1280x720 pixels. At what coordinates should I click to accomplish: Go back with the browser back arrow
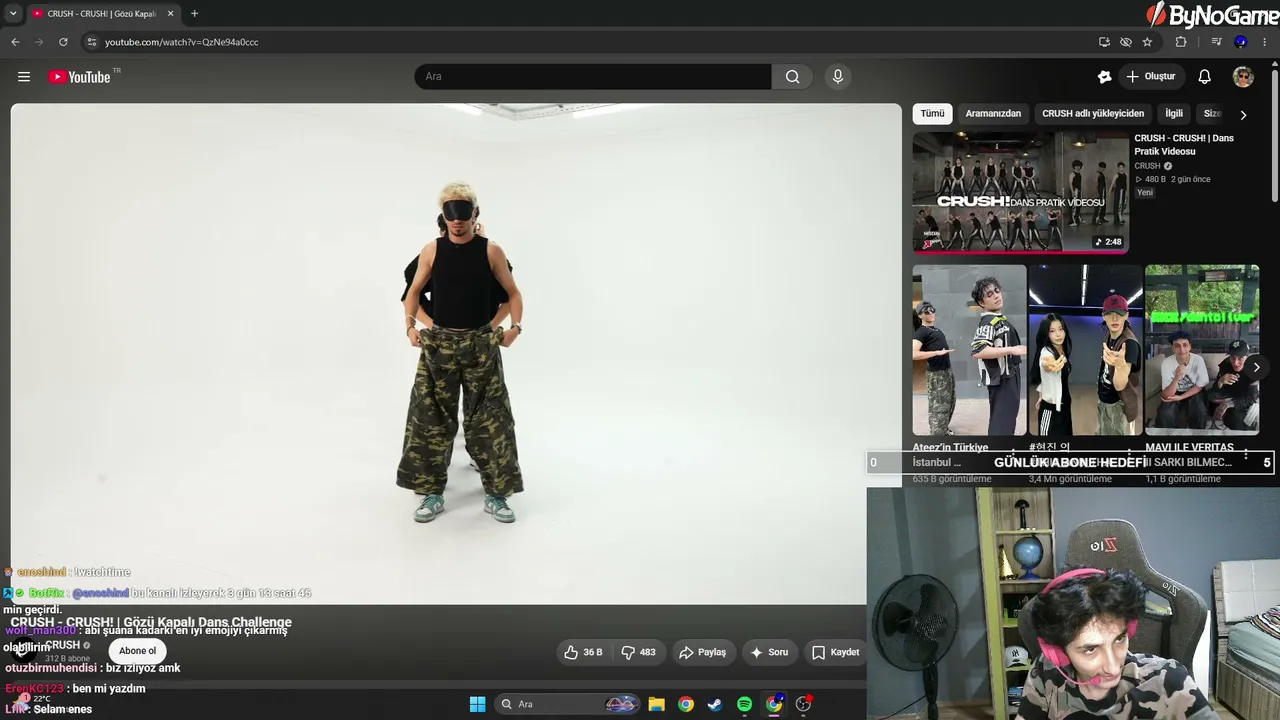(15, 42)
